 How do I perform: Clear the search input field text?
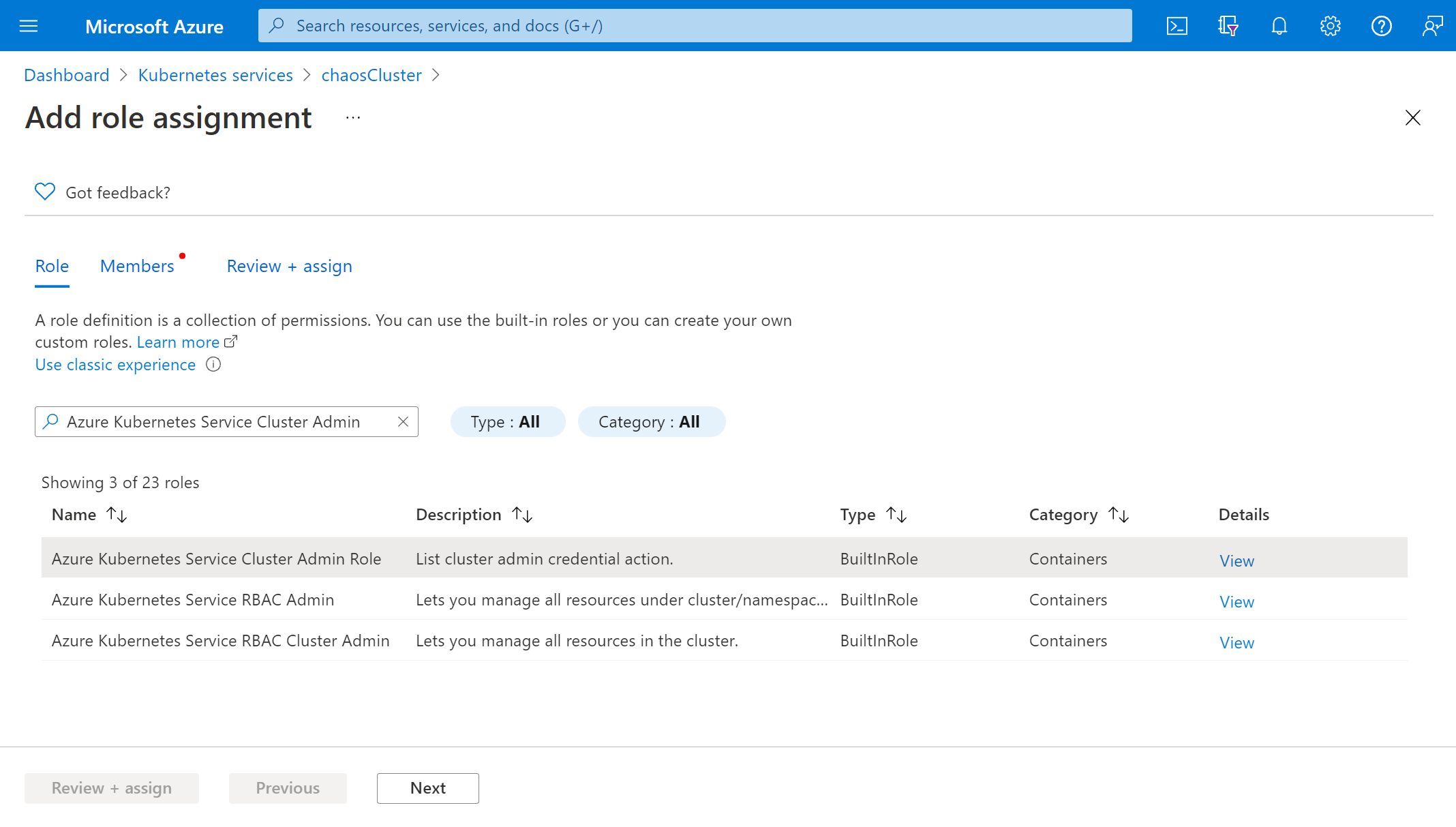point(404,421)
